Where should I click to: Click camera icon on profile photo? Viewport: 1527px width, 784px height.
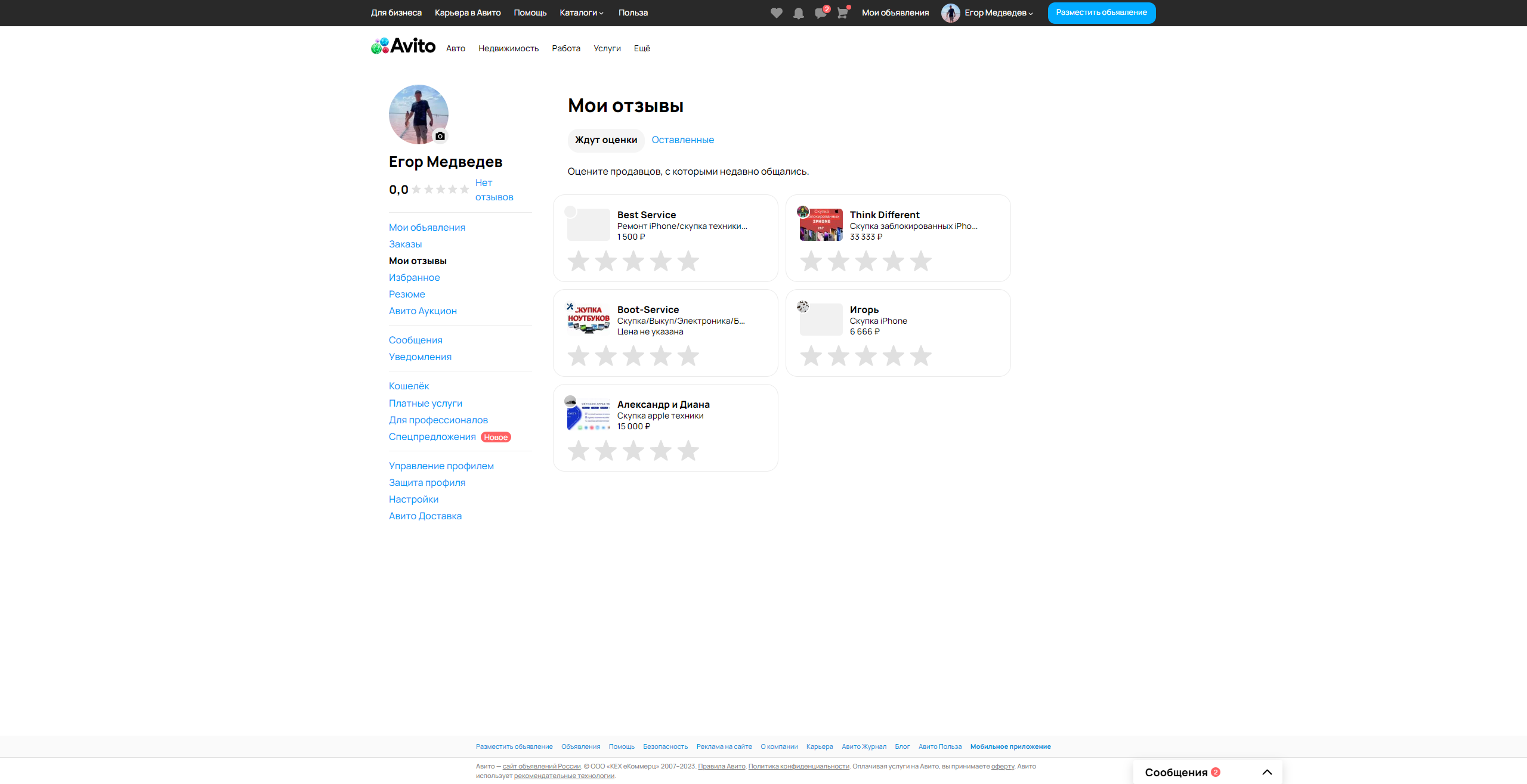440,136
